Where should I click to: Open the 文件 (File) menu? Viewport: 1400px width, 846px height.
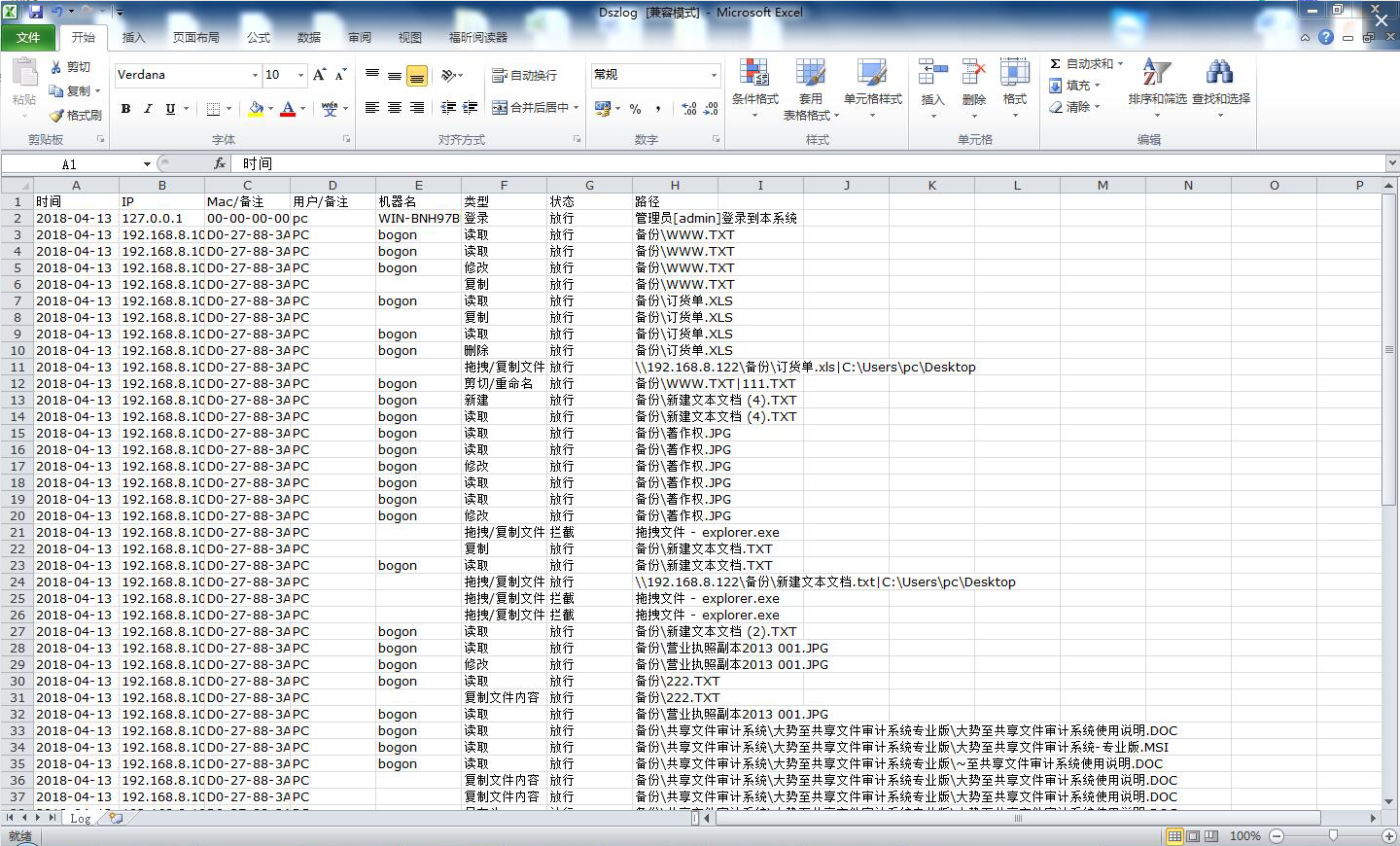(28, 37)
